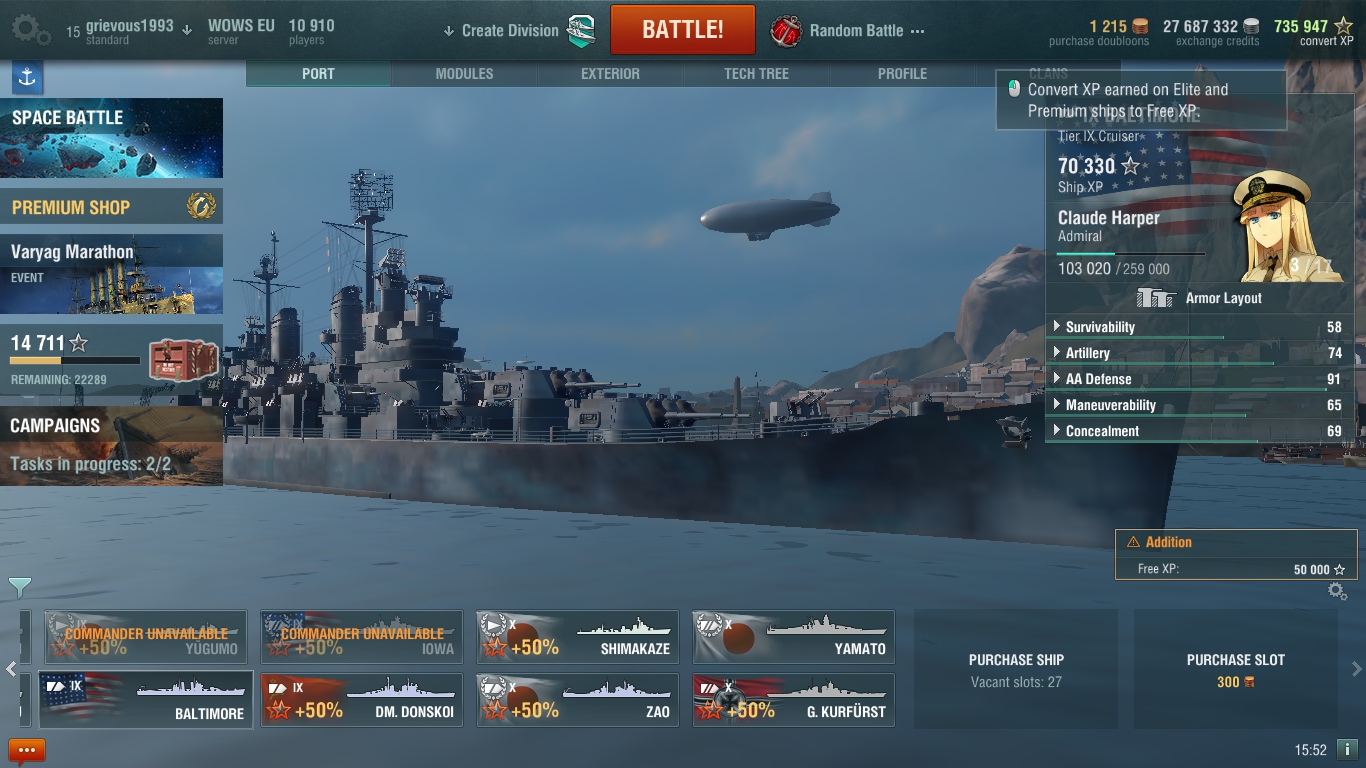1366x768 pixels.
Task: Click the green info icon near the clock
Action: pos(1347,749)
